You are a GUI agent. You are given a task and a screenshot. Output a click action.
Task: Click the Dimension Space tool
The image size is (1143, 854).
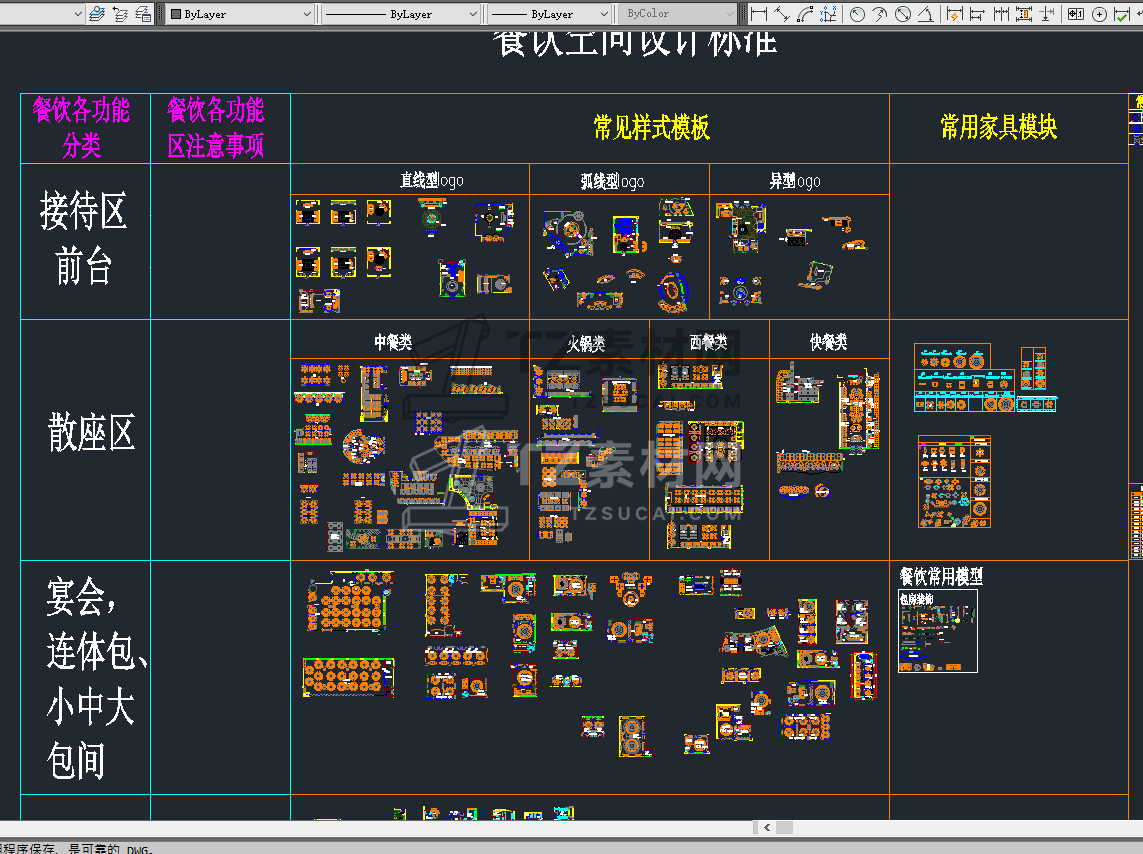tap(1023, 13)
